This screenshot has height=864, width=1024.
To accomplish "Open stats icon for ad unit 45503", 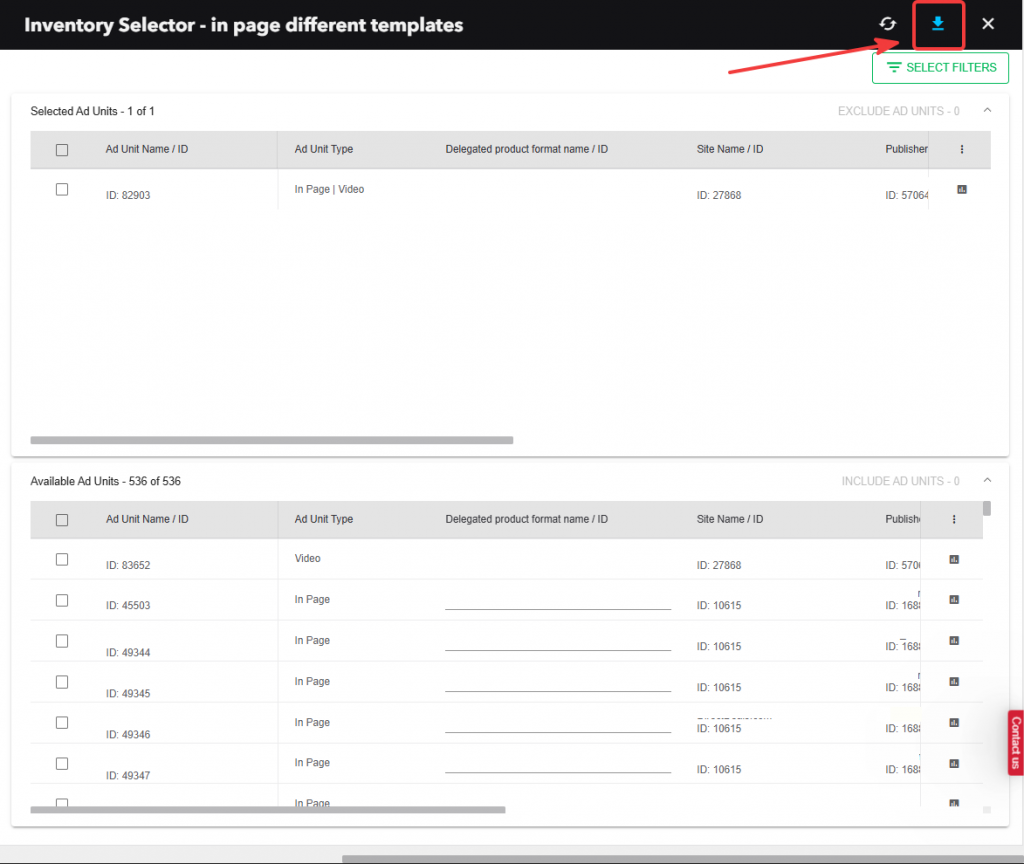I will click(x=954, y=600).
